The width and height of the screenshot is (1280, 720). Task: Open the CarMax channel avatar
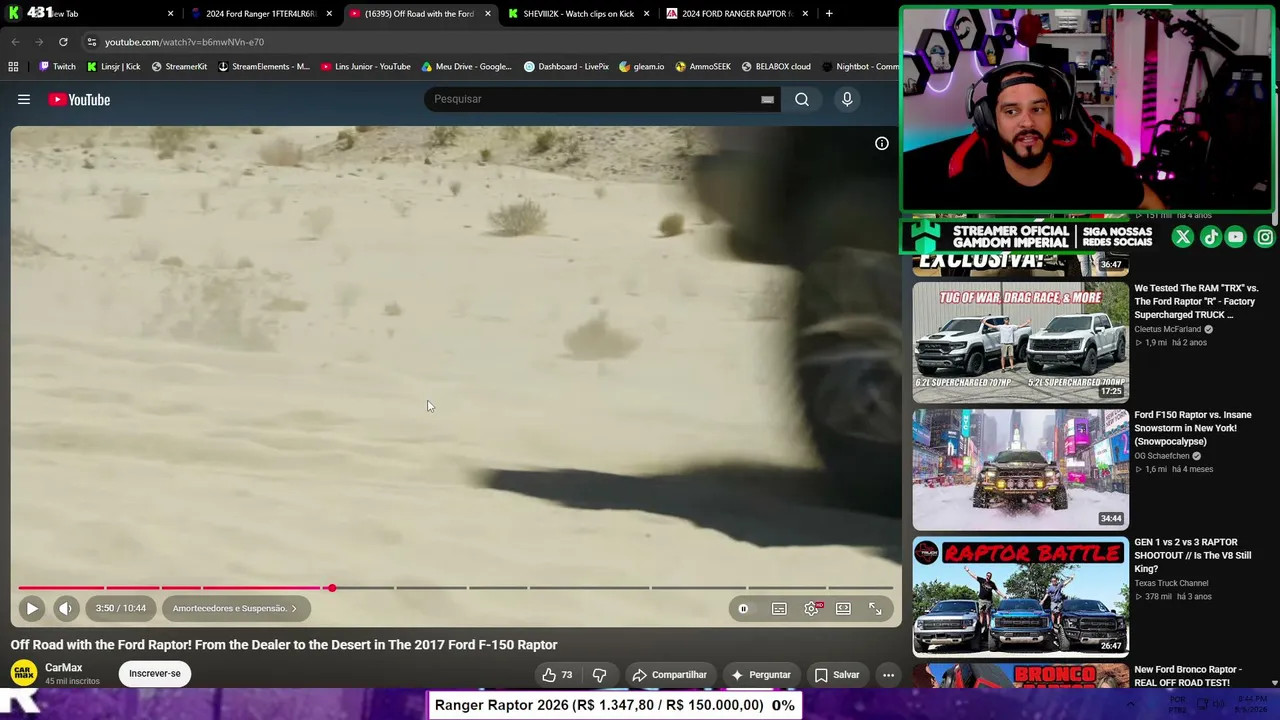click(24, 673)
